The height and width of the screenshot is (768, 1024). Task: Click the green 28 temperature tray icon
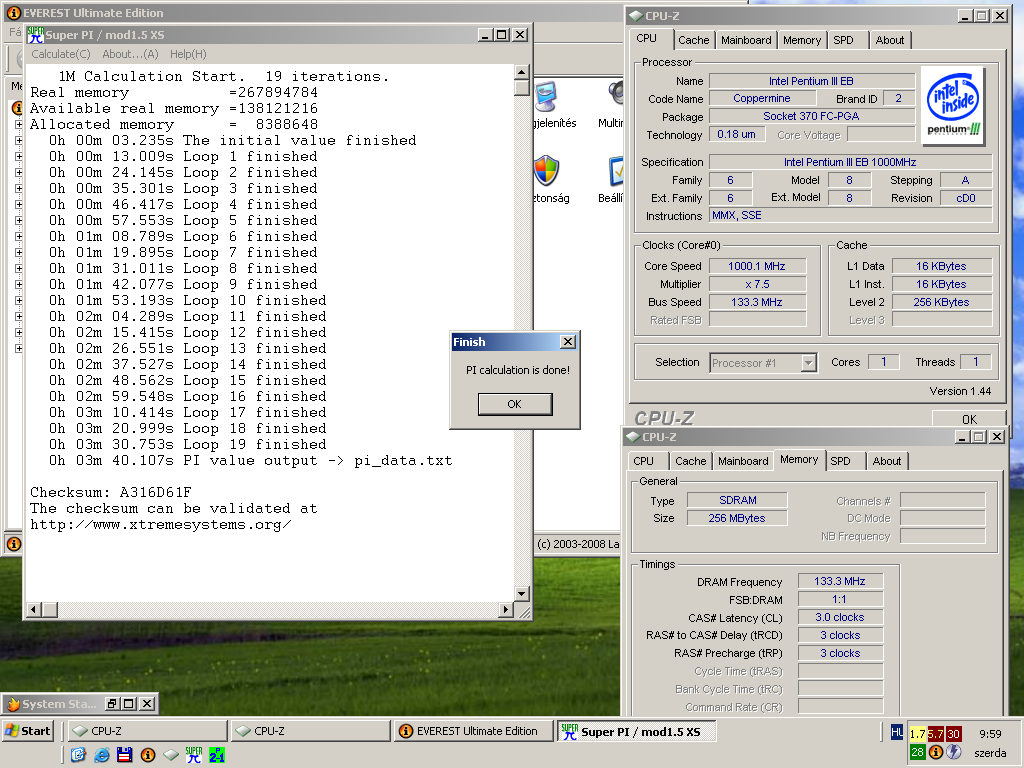[x=917, y=752]
